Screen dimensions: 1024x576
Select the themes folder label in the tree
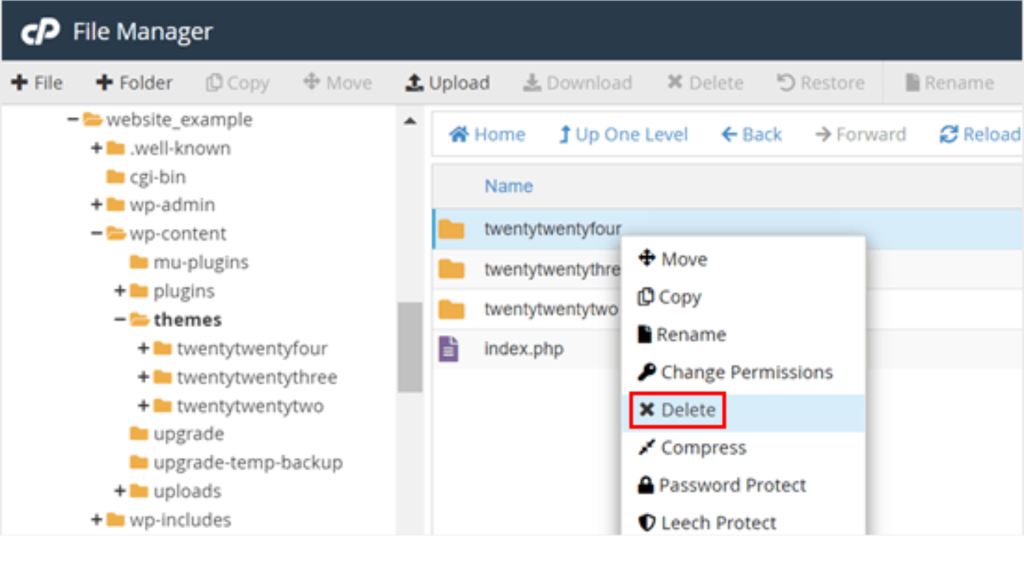point(187,320)
